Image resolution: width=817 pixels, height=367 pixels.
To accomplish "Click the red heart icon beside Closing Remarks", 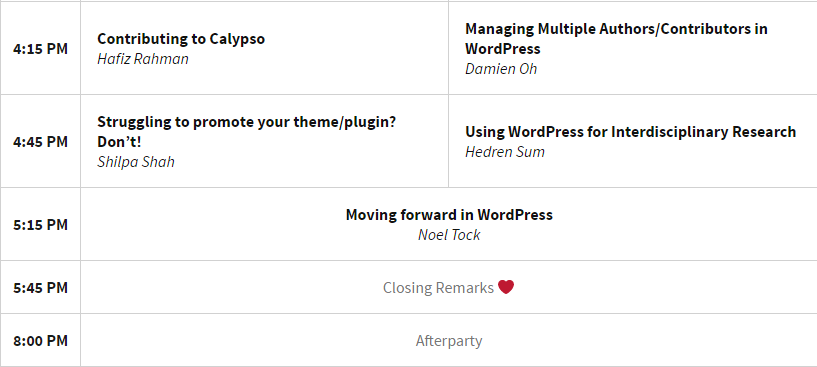I will tap(506, 287).
